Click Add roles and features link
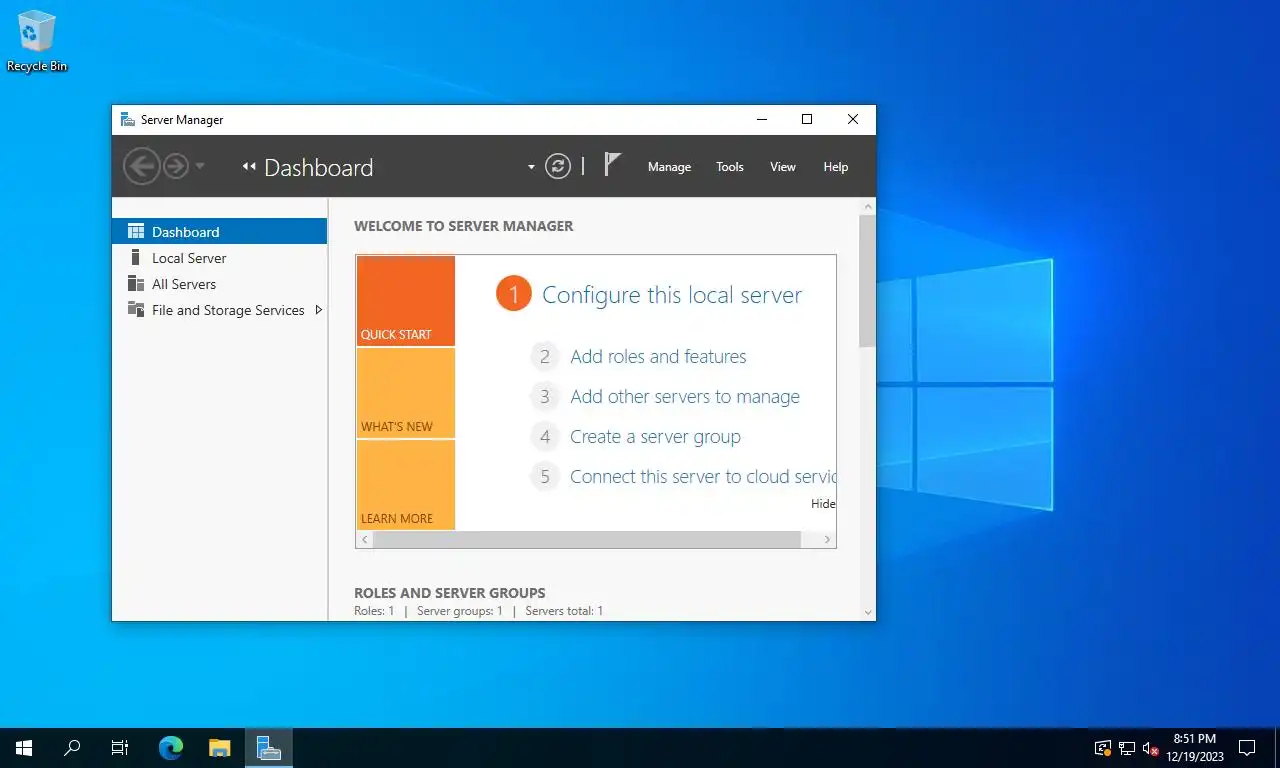The image size is (1280, 768). coord(658,356)
